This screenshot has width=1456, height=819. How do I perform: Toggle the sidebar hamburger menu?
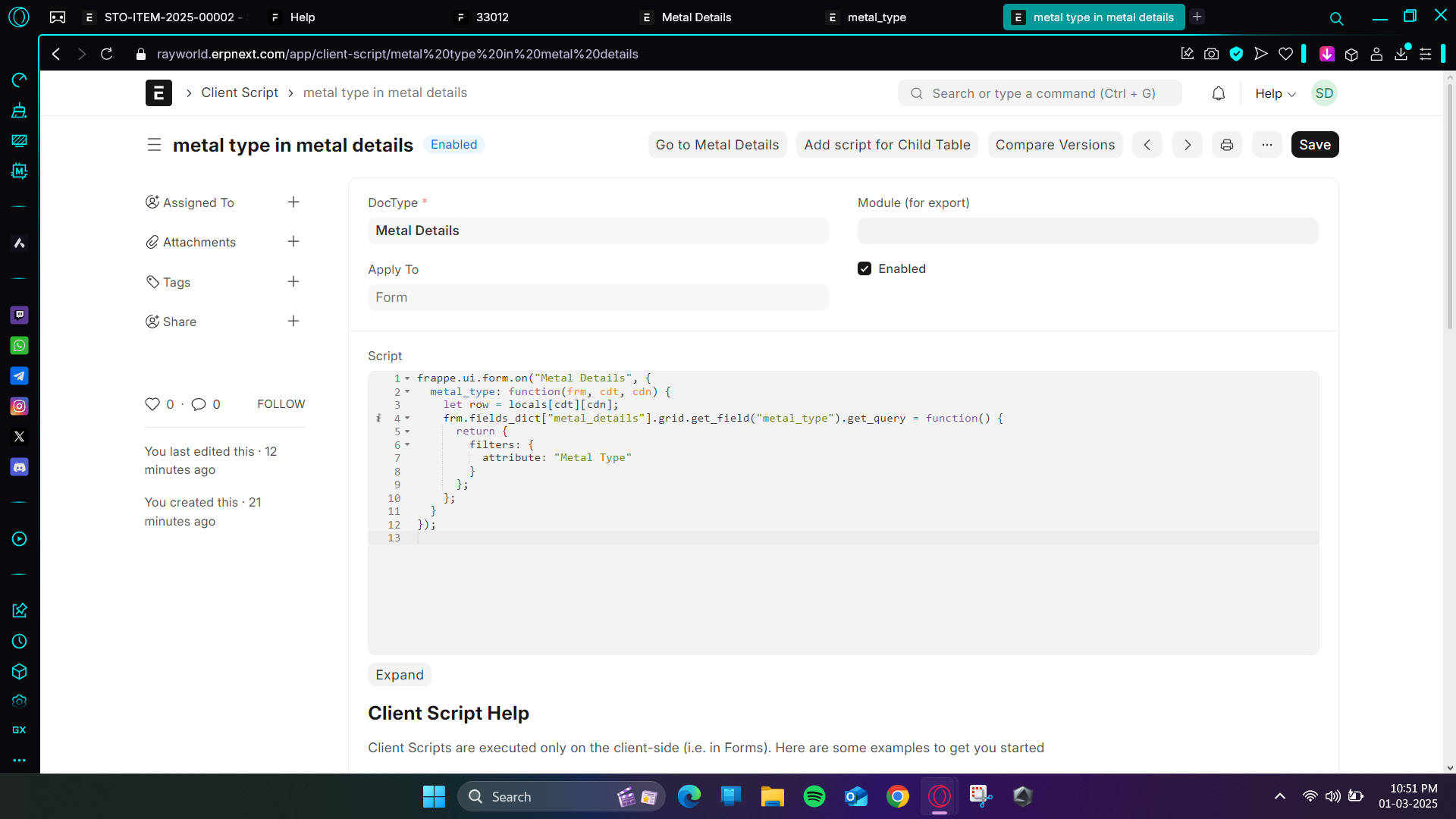point(154,145)
